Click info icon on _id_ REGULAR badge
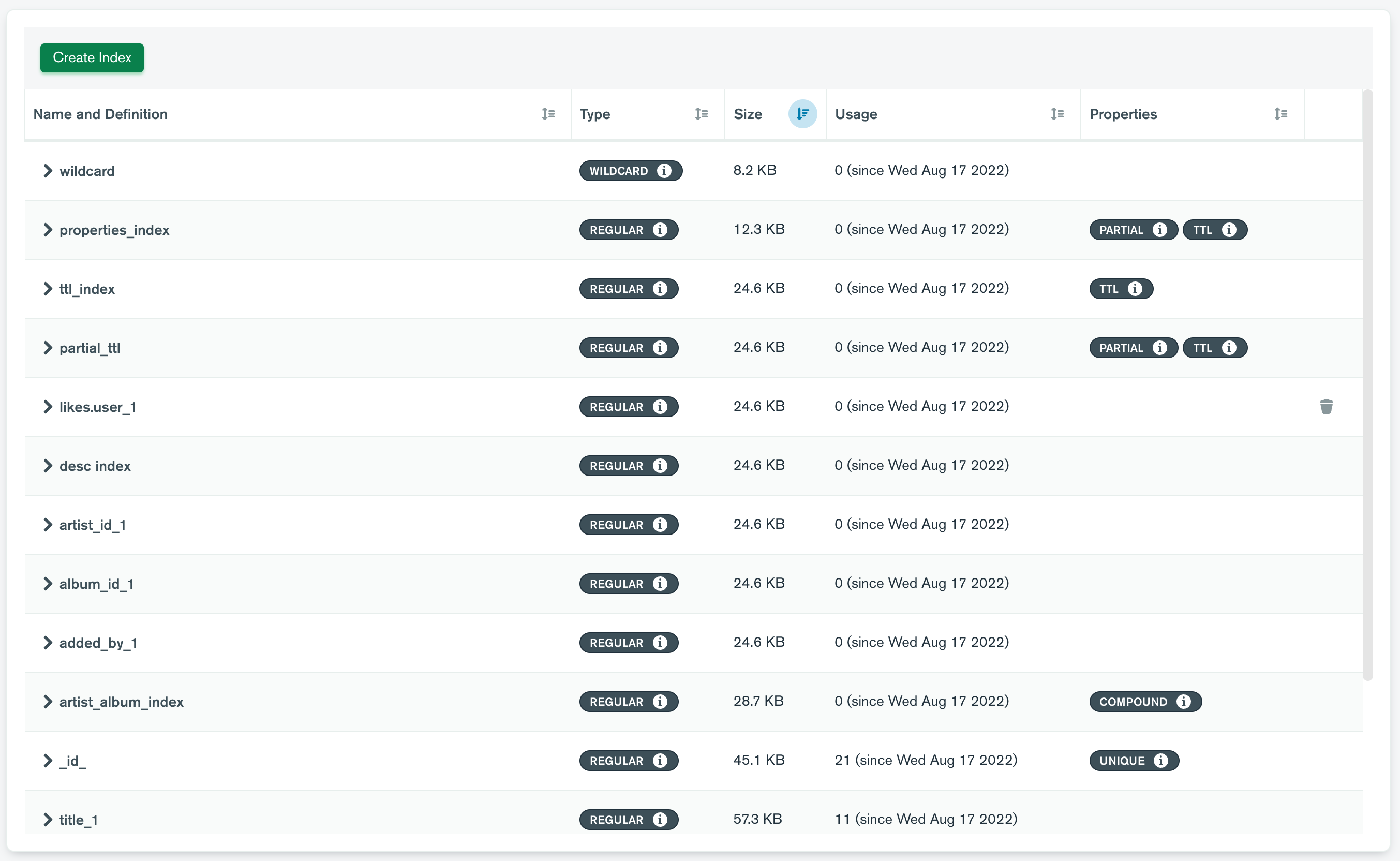Screen dimensions: 1400x861 tap(660, 761)
